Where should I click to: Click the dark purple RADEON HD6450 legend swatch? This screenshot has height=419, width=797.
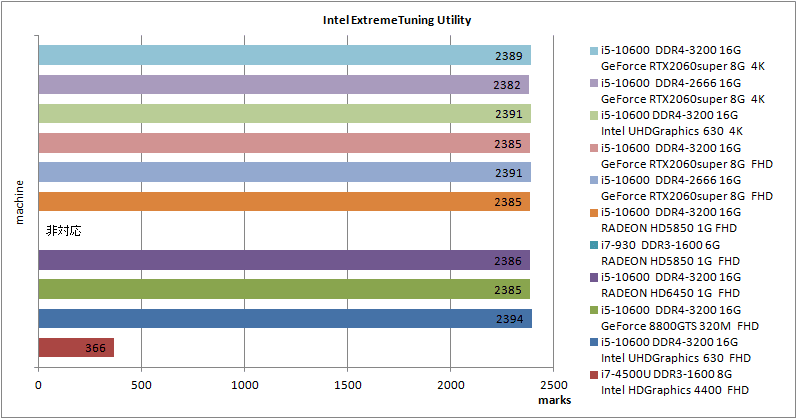click(594, 277)
